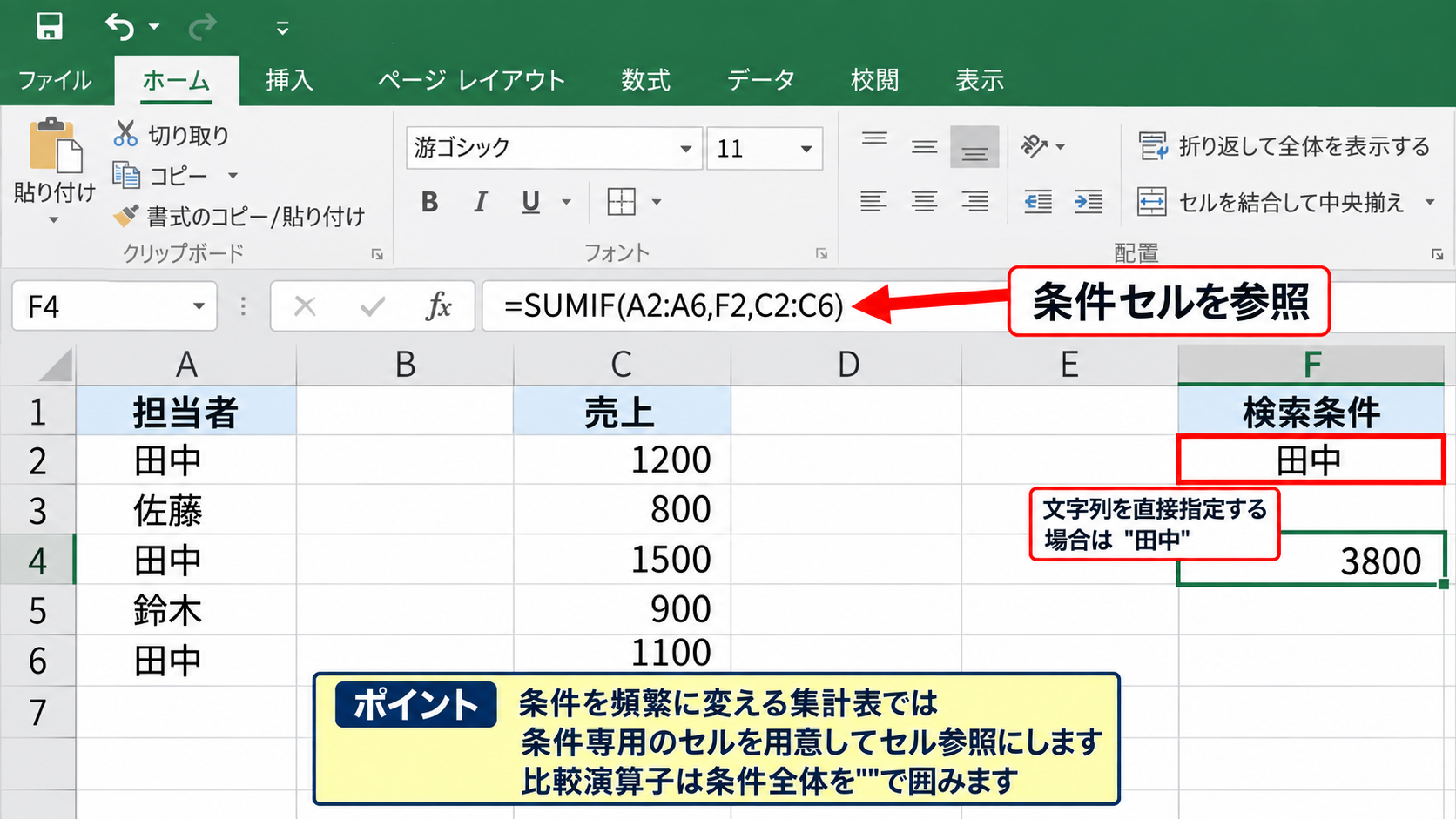Align text left
The image size is (1456, 819).
tap(873, 202)
